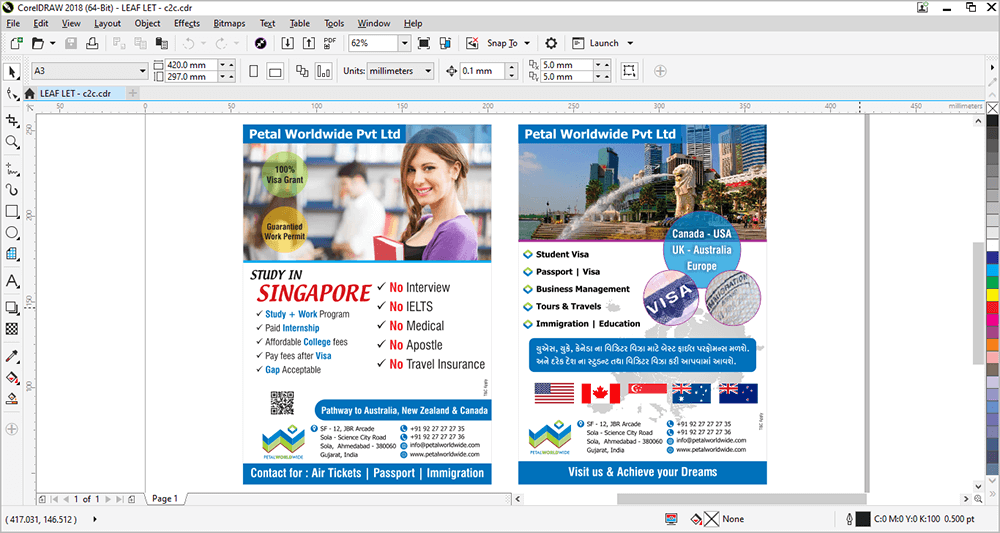Open toolbox quick customize plus button
The image size is (1000, 533).
coord(12,429)
